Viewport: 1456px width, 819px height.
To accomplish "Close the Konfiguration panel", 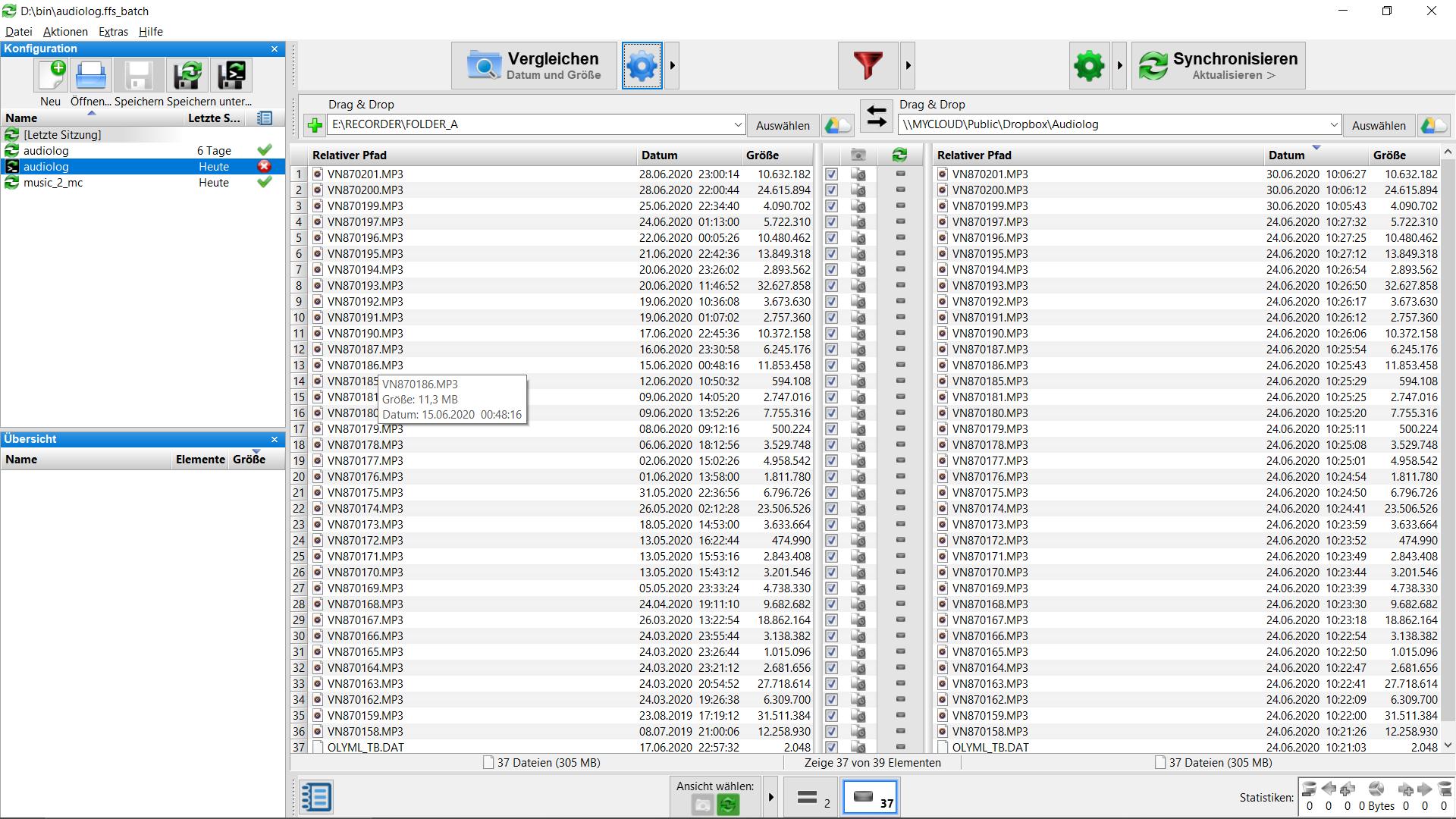I will point(275,49).
